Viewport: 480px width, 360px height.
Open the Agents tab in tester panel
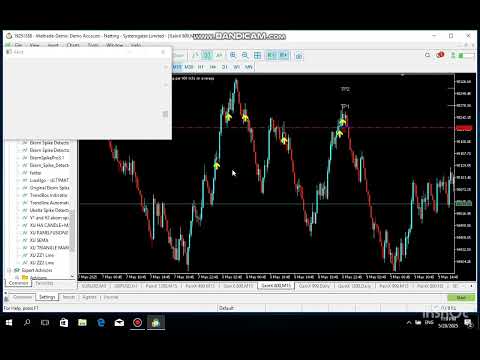click(89, 297)
